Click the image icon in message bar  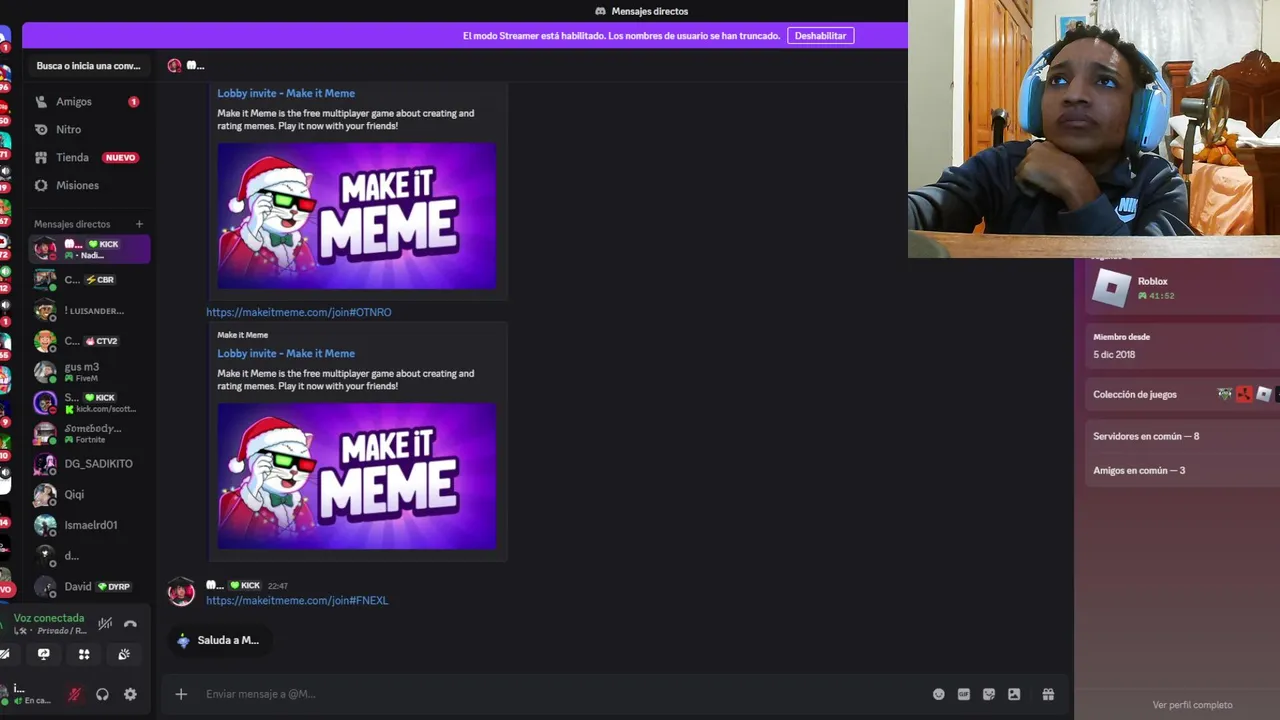(x=1014, y=694)
